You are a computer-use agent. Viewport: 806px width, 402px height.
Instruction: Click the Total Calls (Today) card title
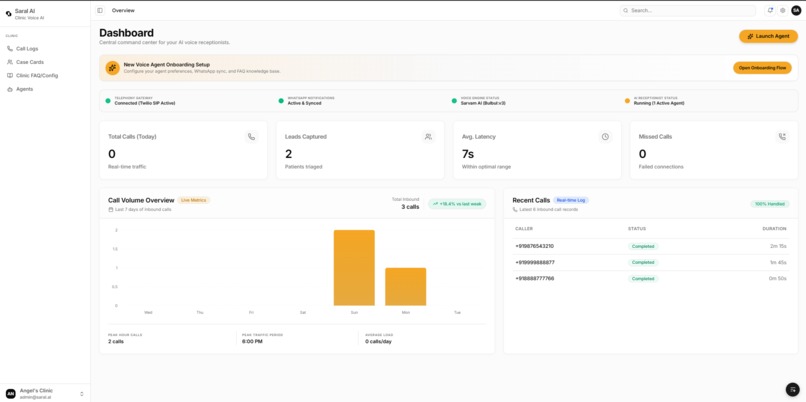point(132,137)
